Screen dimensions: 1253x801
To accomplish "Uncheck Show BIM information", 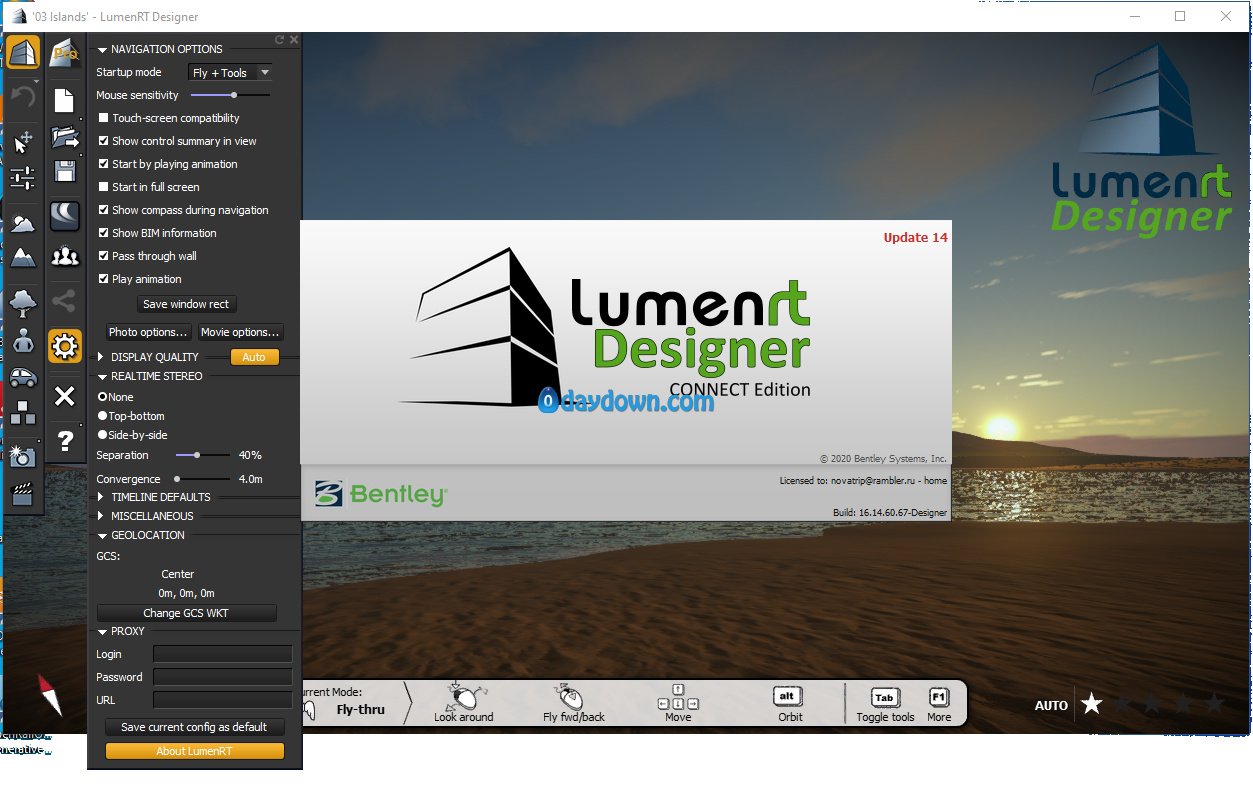I will pos(103,233).
